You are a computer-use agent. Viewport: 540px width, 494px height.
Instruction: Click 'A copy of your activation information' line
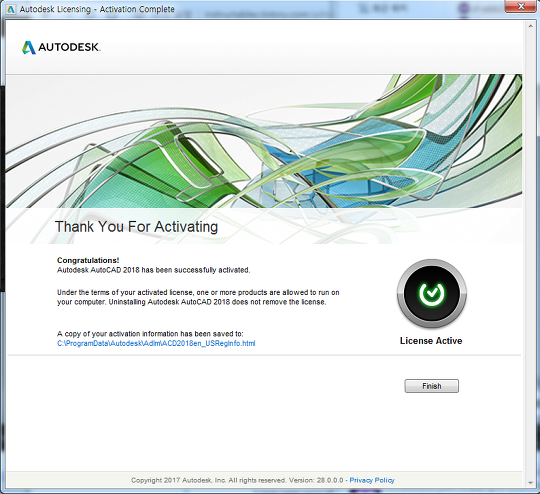pos(150,333)
